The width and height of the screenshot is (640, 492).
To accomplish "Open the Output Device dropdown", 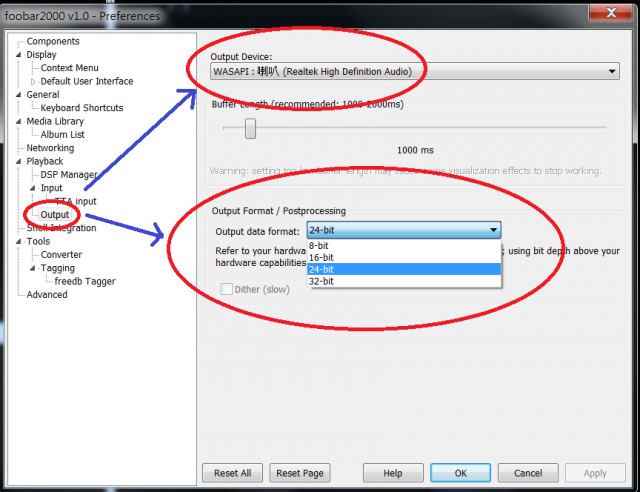I will coord(415,71).
